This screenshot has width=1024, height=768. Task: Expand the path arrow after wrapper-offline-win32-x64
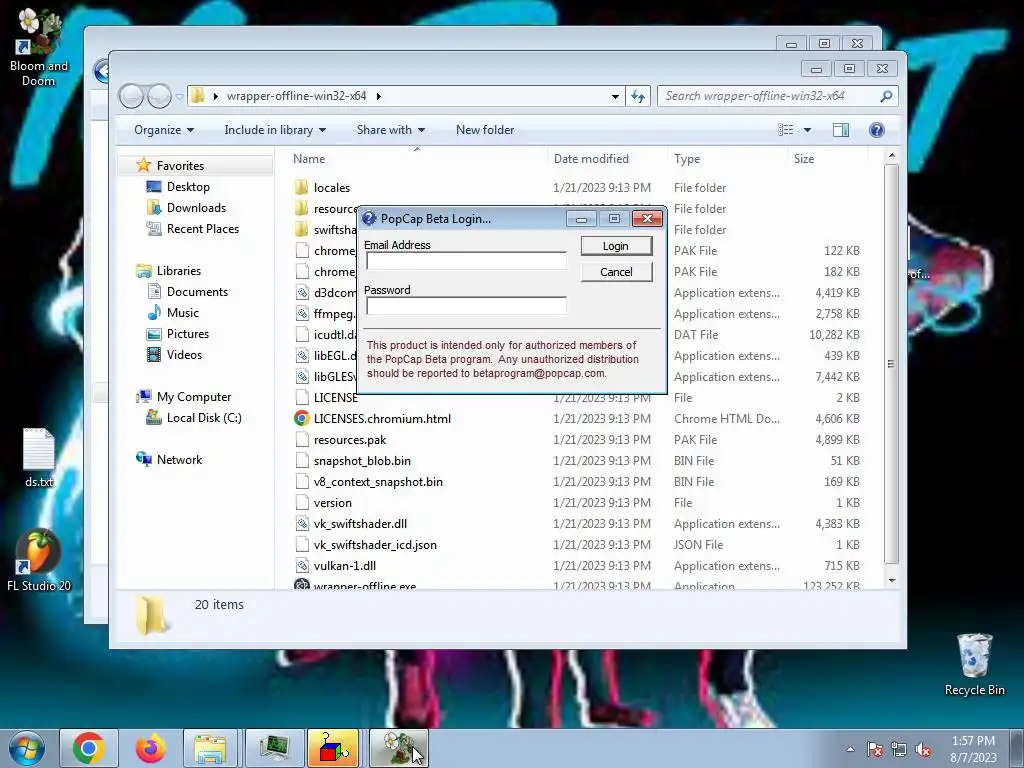pyautogui.click(x=378, y=96)
